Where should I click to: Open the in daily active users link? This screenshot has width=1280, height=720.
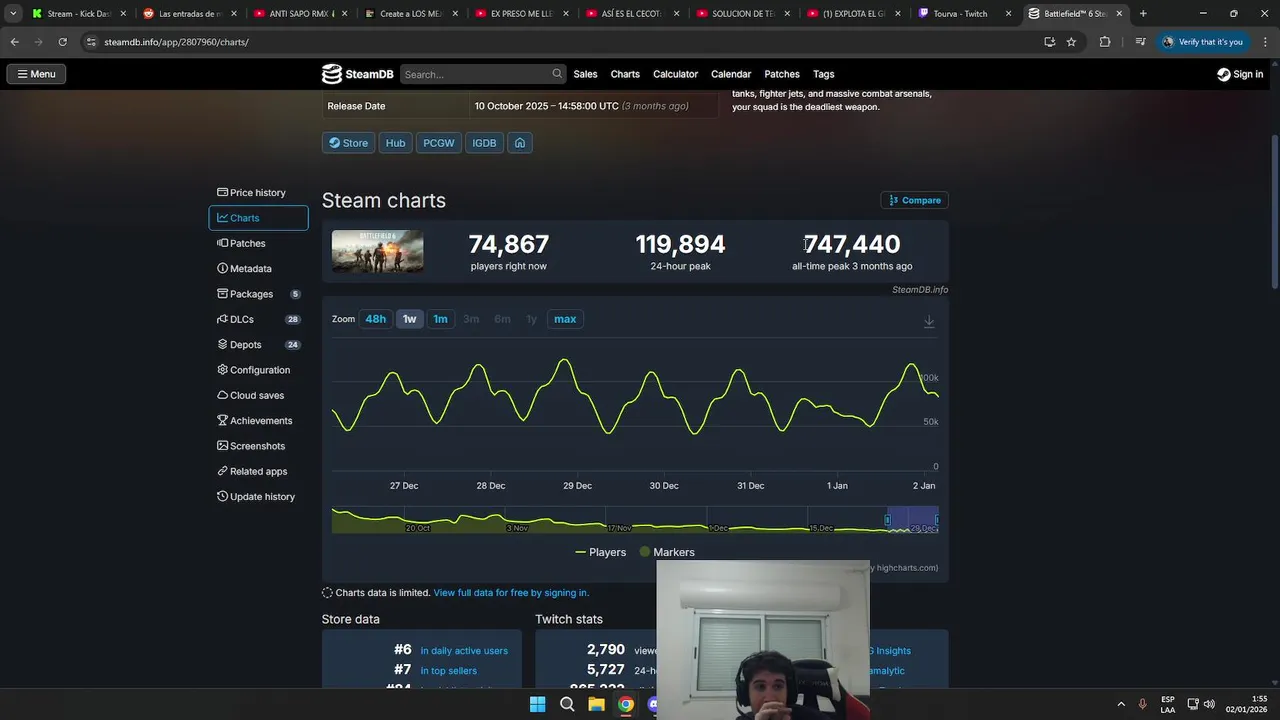tap(464, 651)
